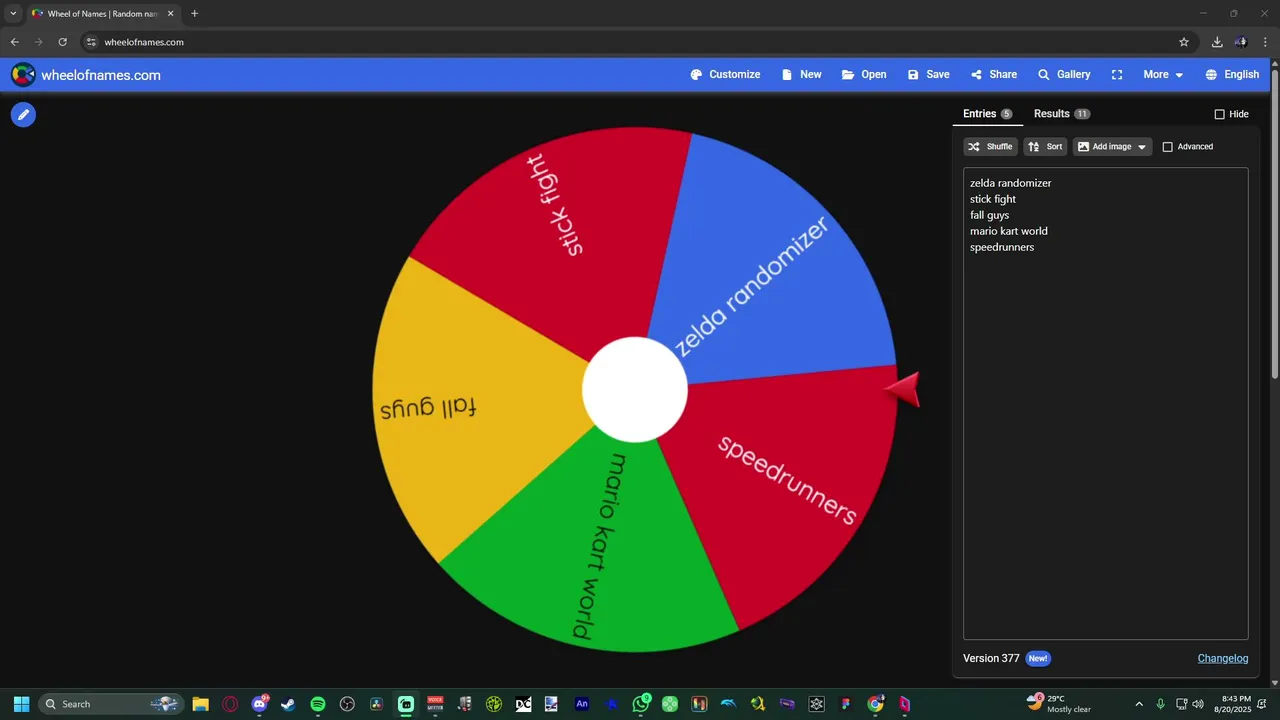Toggle the Hide checkbox
Image resolution: width=1280 pixels, height=720 pixels.
click(x=1219, y=114)
